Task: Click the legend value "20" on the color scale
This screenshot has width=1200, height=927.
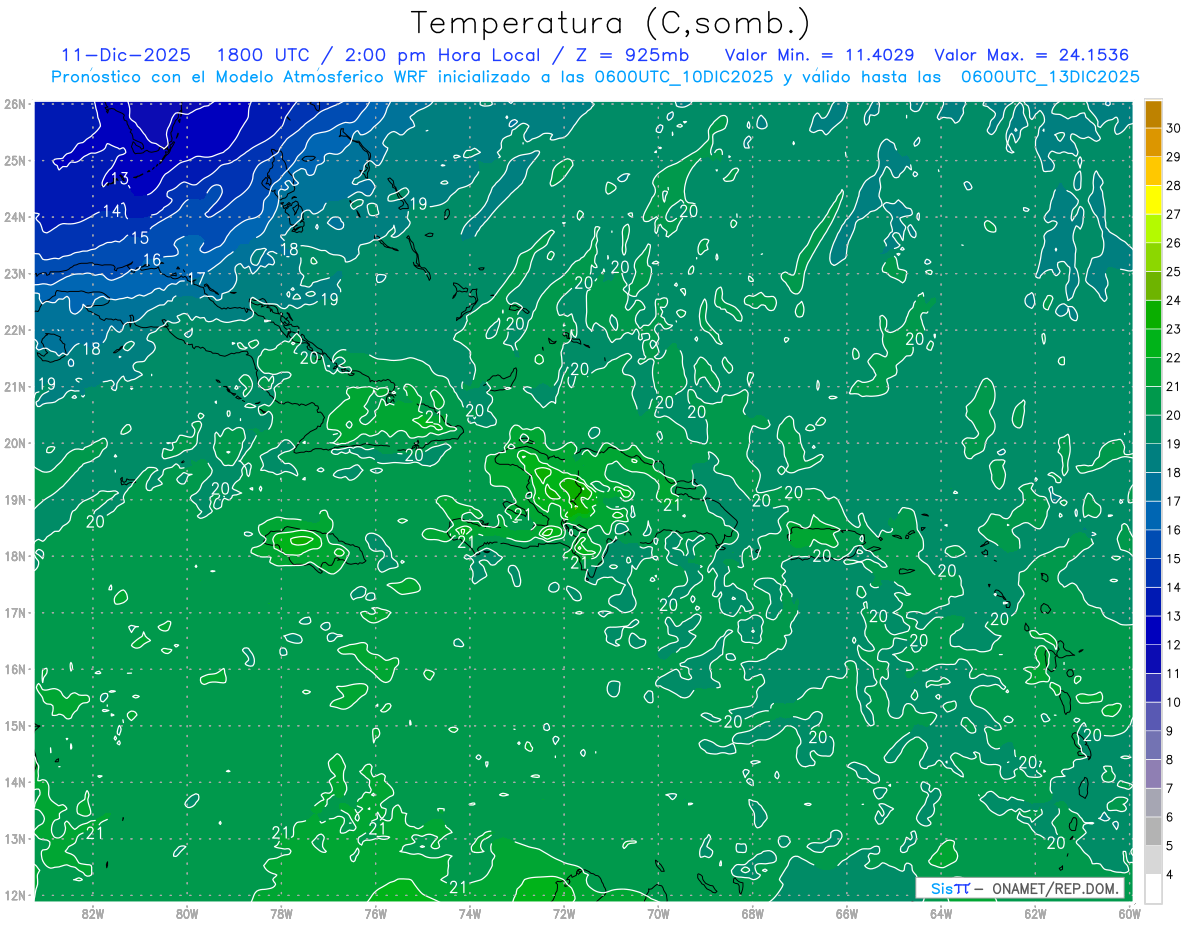Action: tap(1174, 415)
